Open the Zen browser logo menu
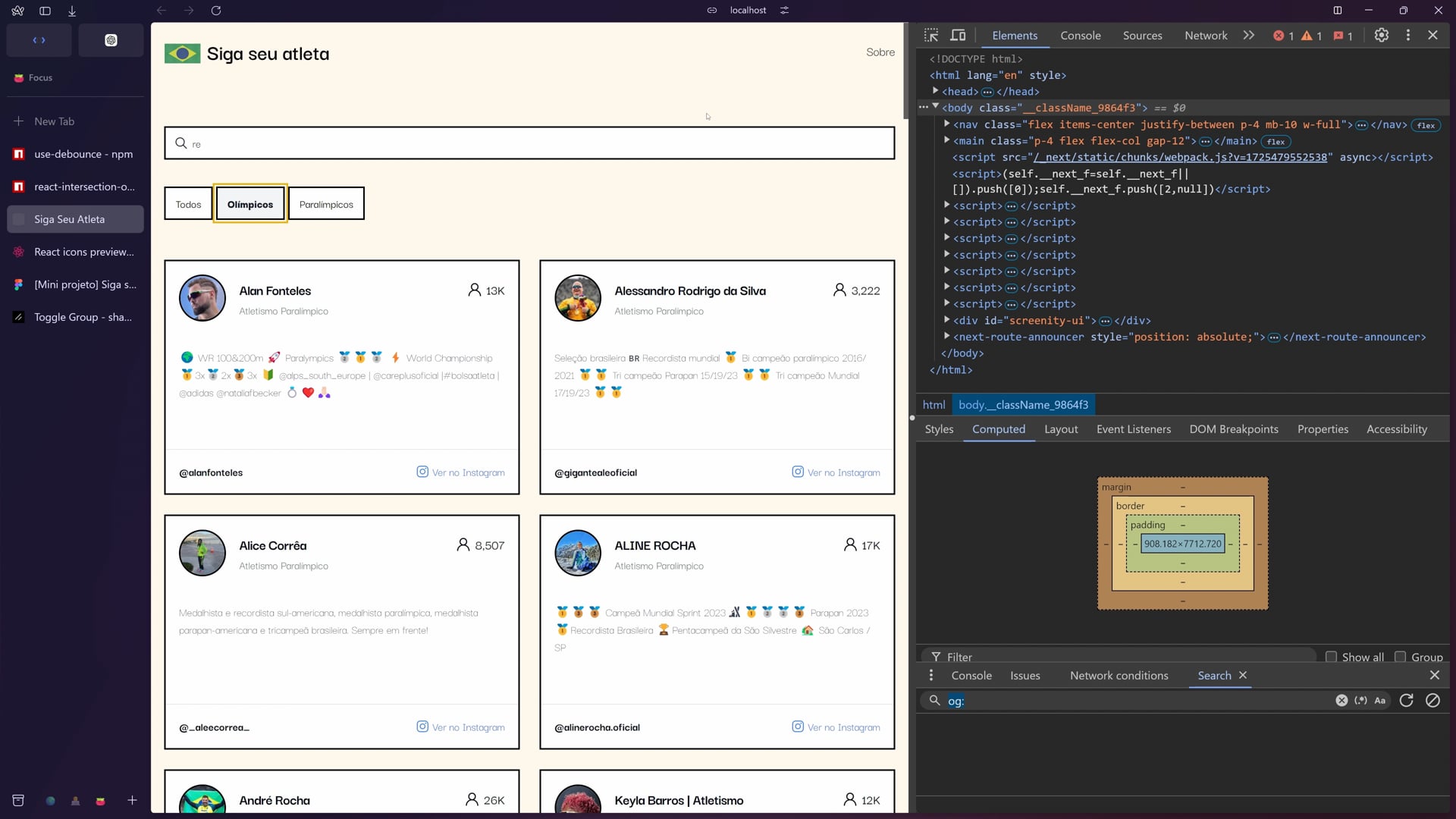 18,11
